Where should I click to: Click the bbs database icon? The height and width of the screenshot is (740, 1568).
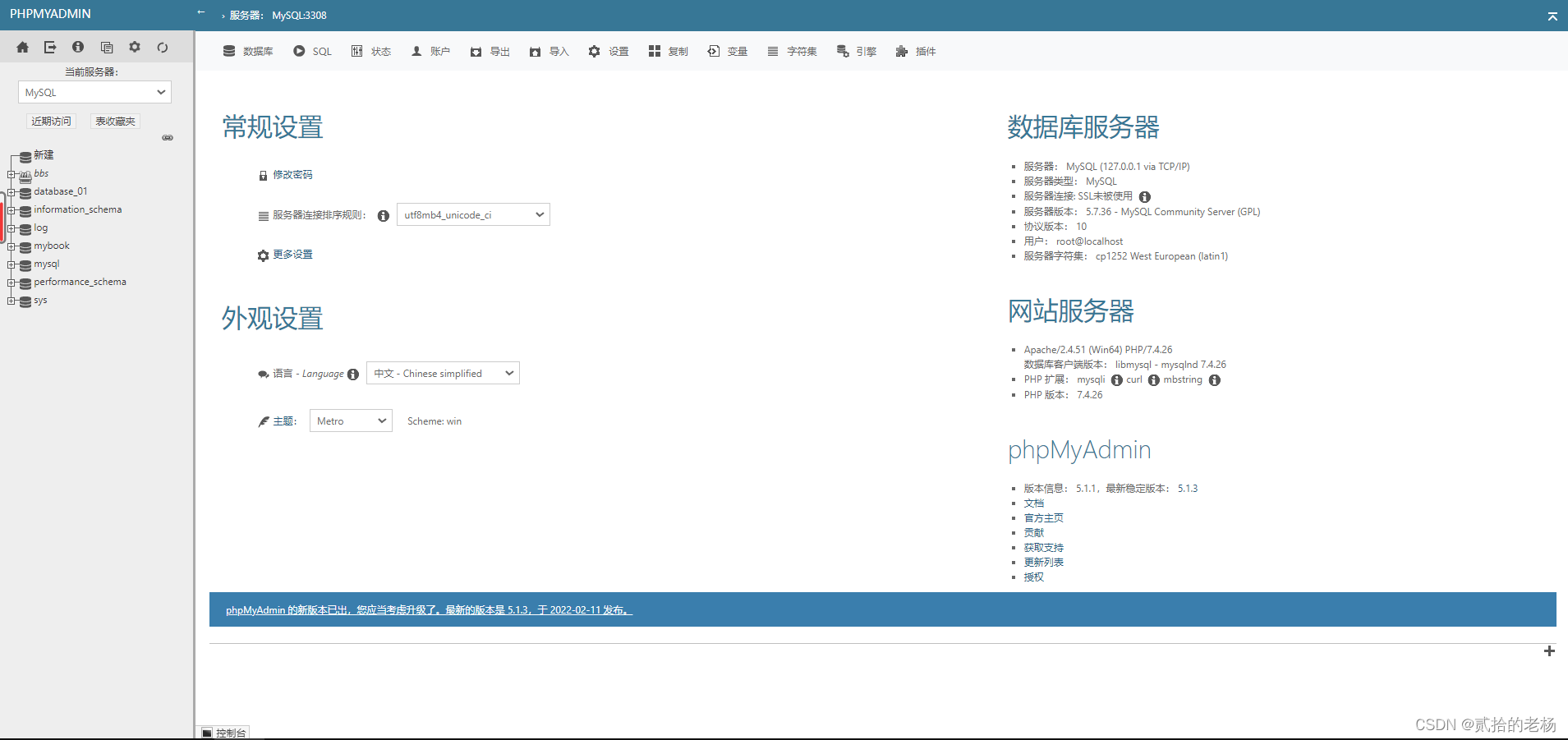[x=25, y=175]
